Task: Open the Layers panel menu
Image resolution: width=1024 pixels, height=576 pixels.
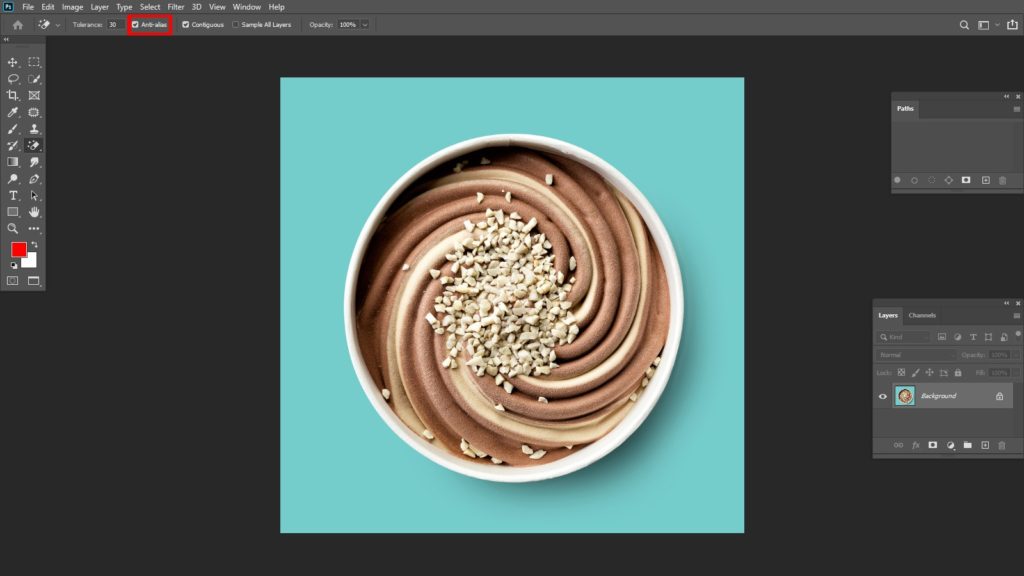Action: [x=1016, y=315]
